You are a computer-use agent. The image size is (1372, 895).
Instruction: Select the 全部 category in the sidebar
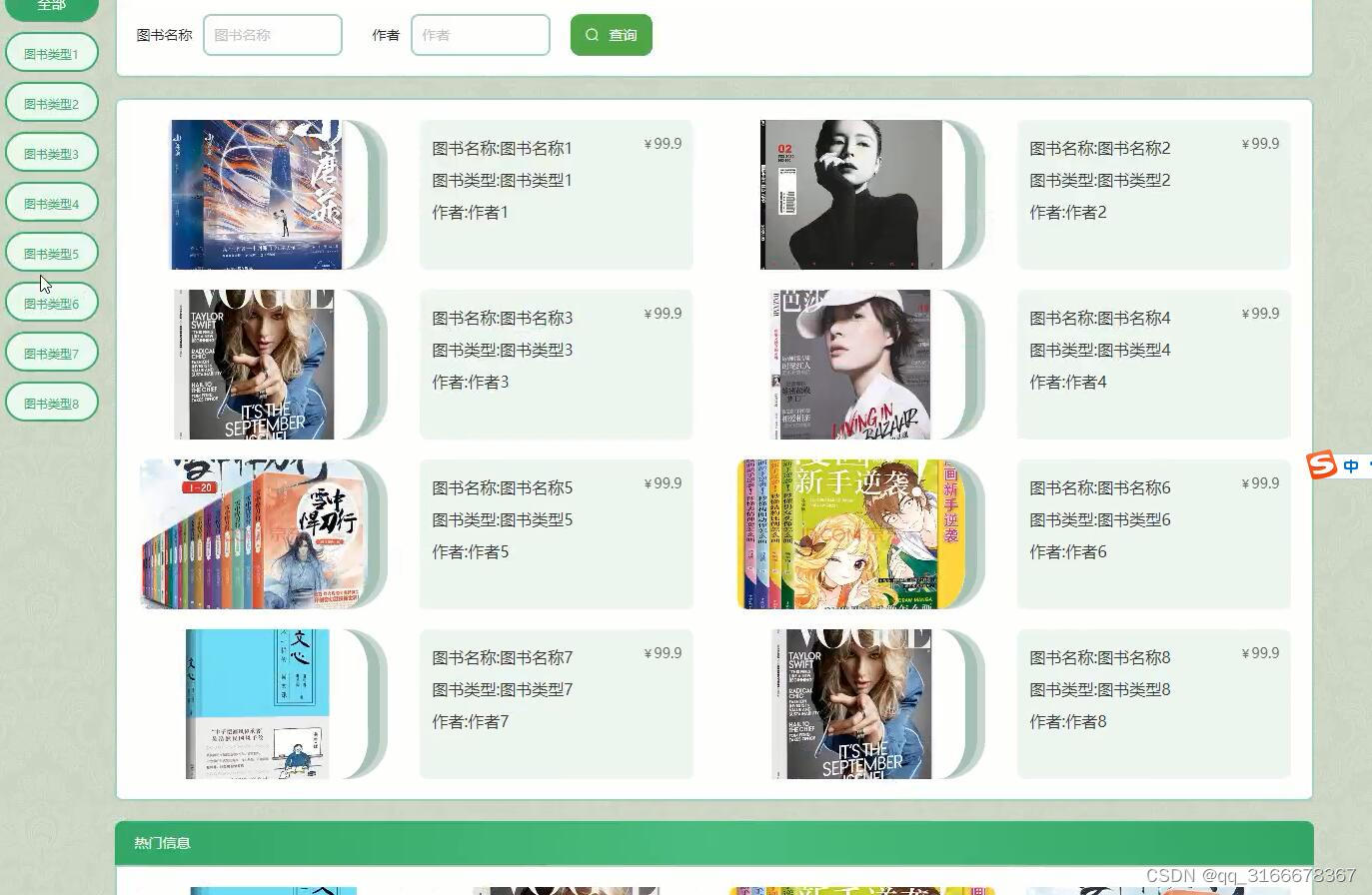point(51,6)
